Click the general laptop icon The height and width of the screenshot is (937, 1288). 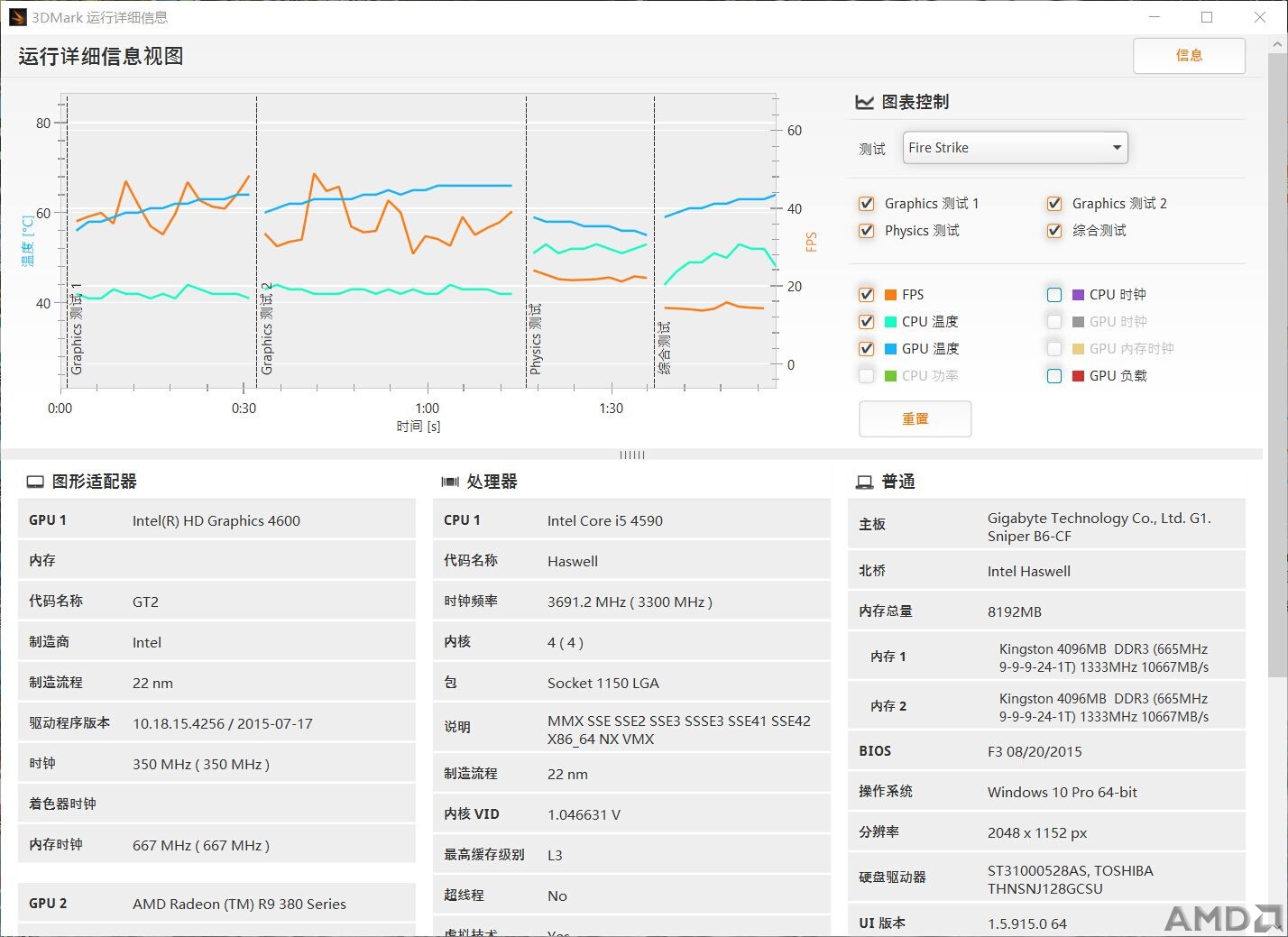(x=864, y=482)
